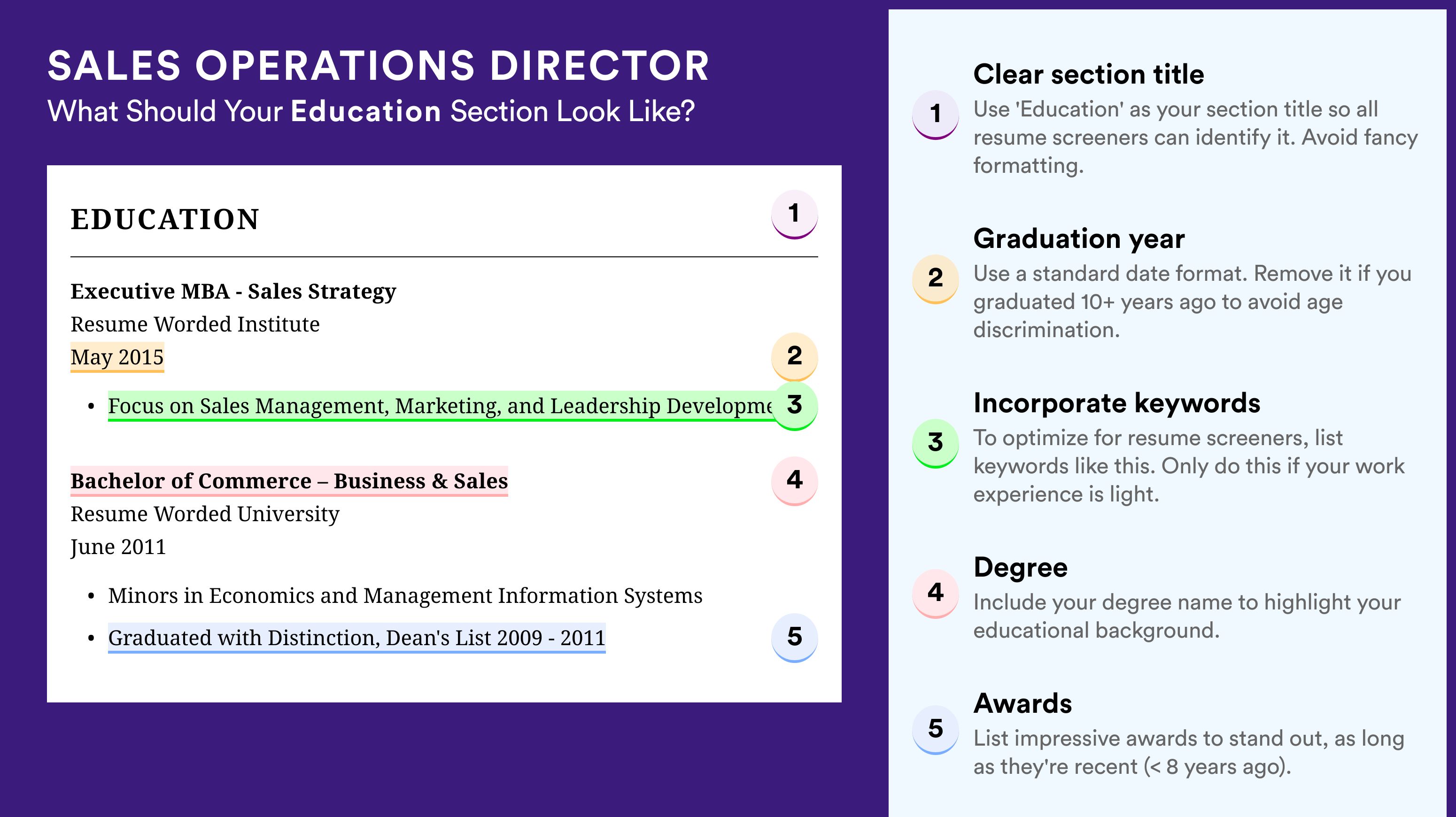Click number 2 badge next to Graduation year
The width and height of the screenshot is (1456, 817).
coord(936,279)
